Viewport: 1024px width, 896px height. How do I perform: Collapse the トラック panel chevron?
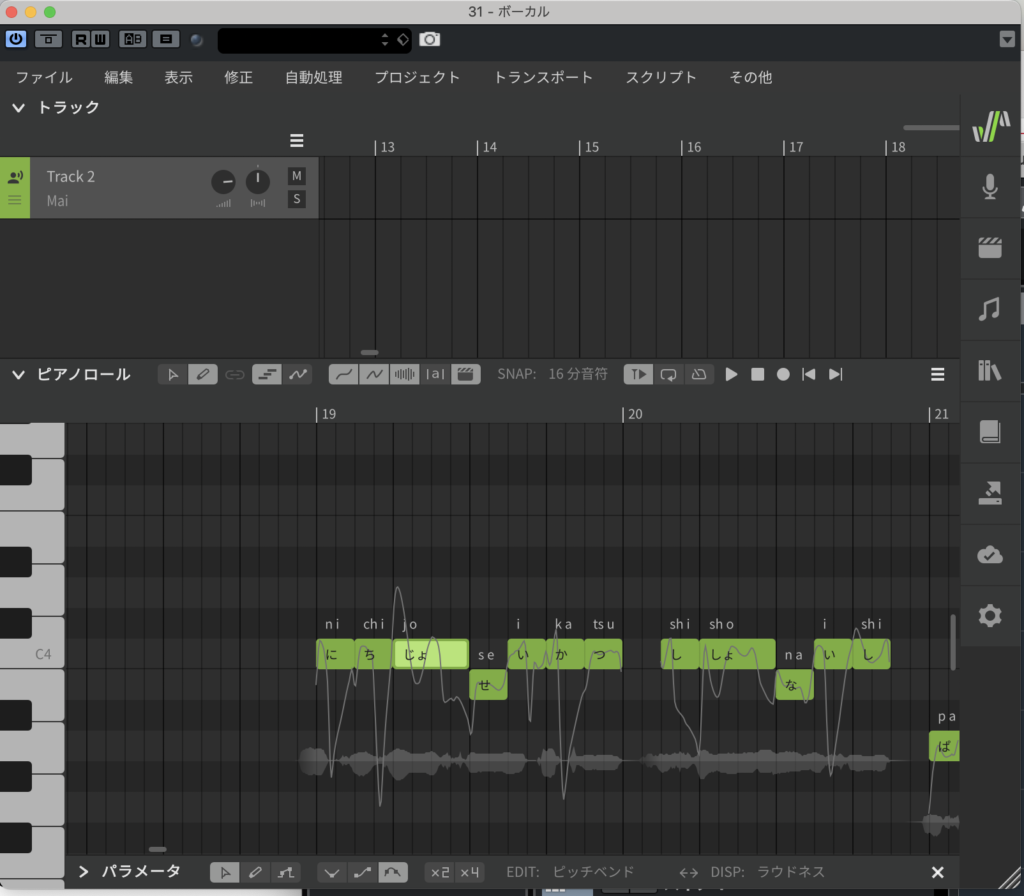18,108
